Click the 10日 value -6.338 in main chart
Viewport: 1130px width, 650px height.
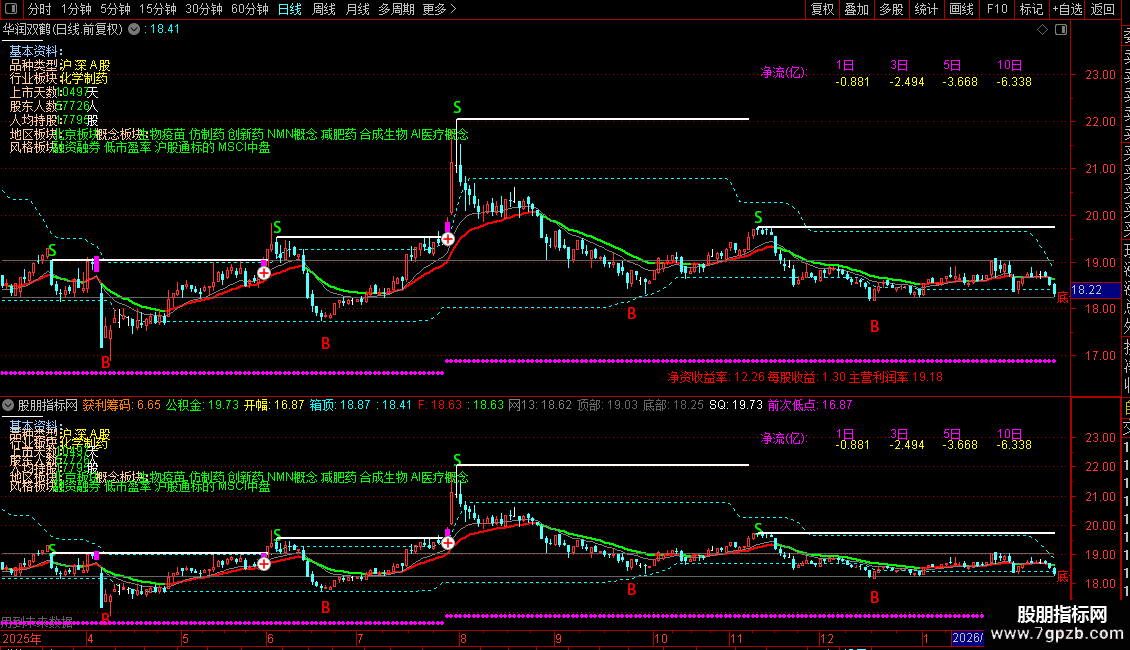click(1014, 81)
